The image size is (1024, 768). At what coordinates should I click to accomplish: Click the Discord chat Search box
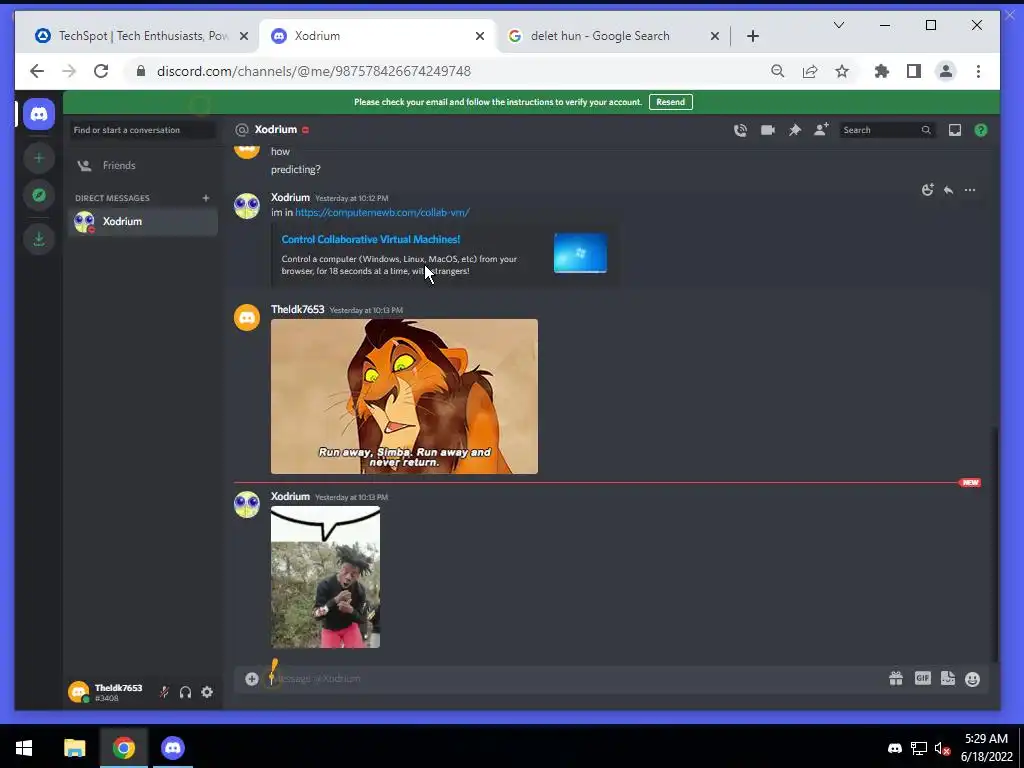[x=886, y=130]
